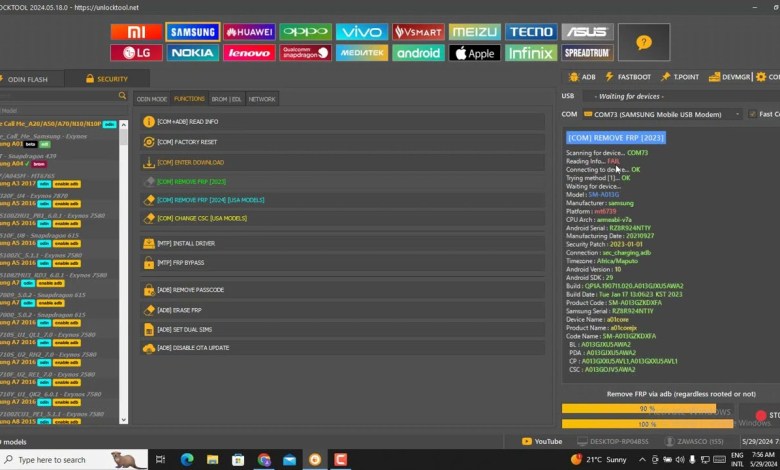
Task: Select the MediaTek brand logo
Action: coord(362,53)
